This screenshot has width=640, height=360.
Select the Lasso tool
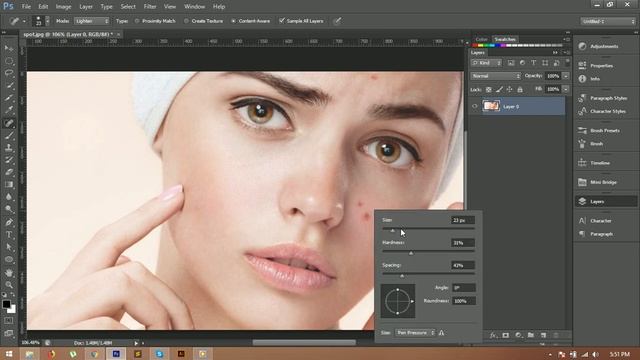click(x=9, y=73)
